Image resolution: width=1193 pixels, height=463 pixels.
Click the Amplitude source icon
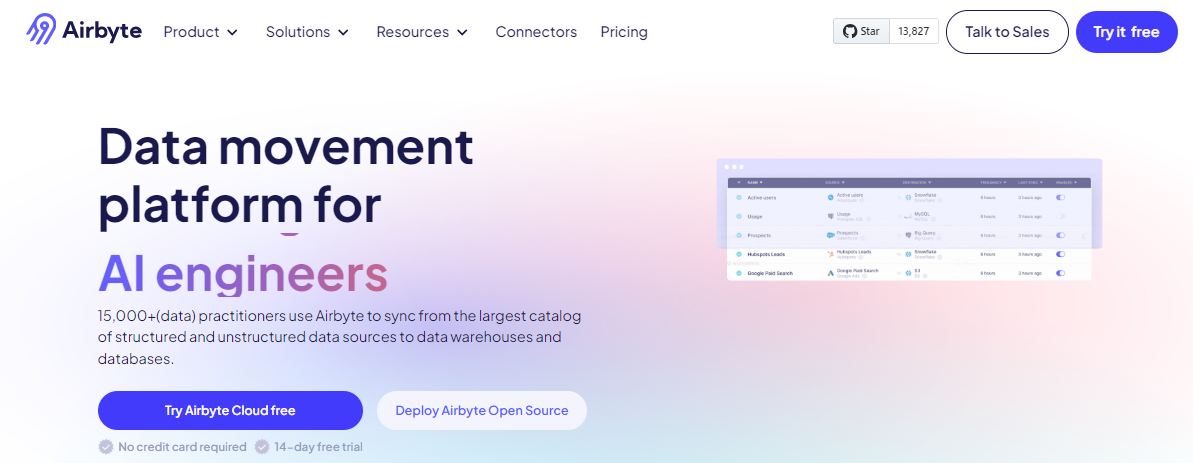pyautogui.click(x=831, y=198)
